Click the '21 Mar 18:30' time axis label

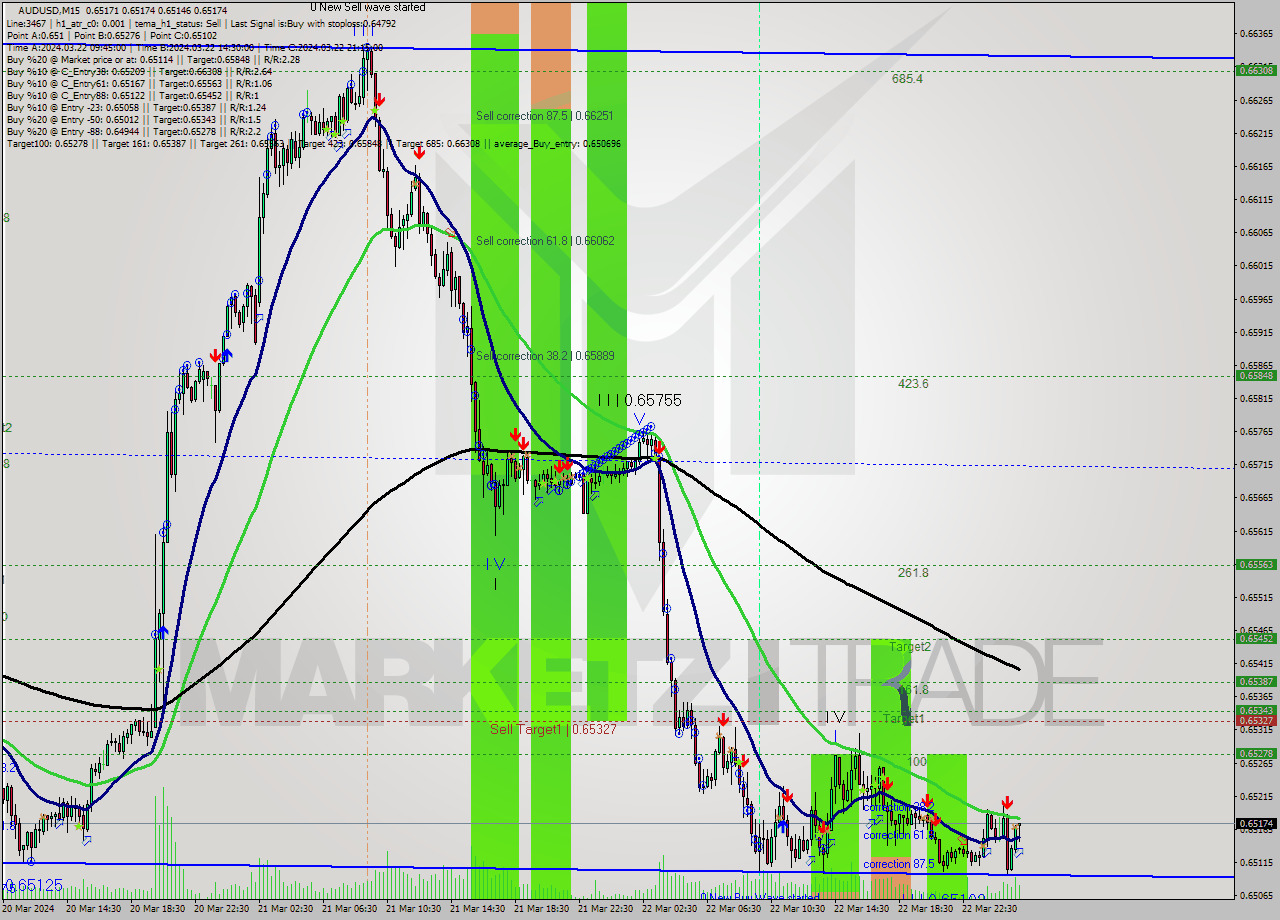tap(542, 909)
